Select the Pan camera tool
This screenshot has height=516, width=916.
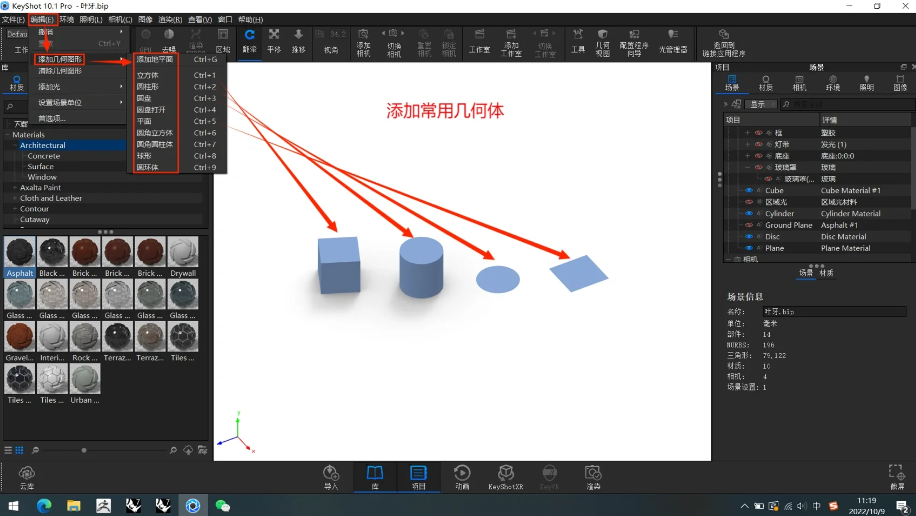(x=274, y=39)
